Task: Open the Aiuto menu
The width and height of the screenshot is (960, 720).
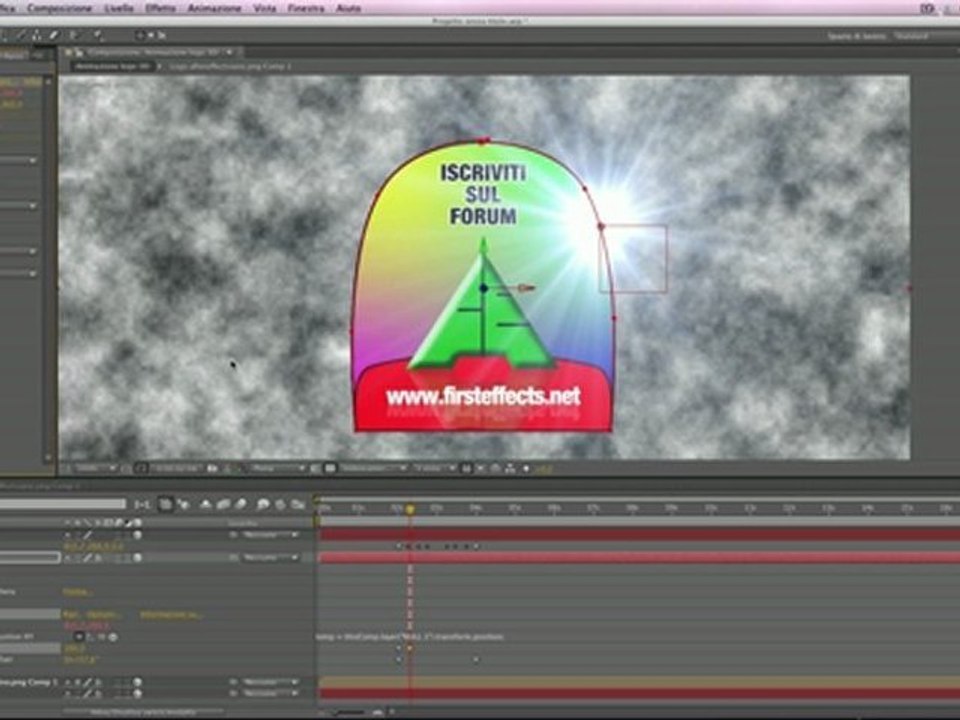Action: coord(348,9)
